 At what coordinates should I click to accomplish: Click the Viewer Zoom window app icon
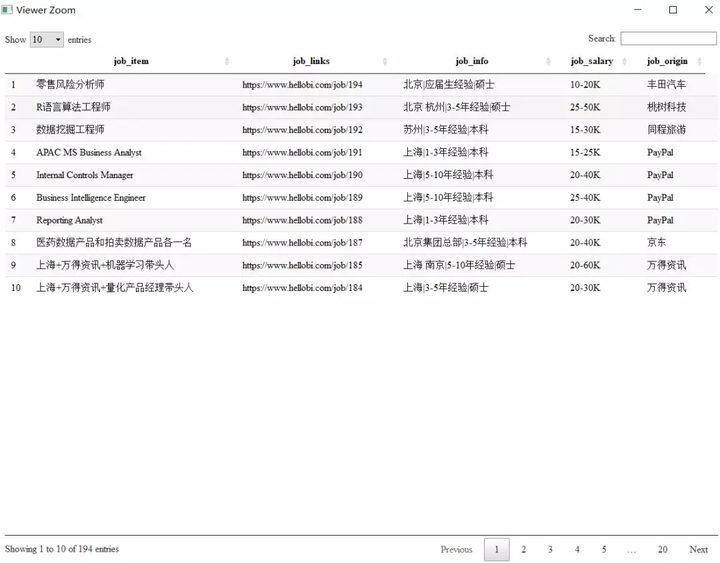7,10
